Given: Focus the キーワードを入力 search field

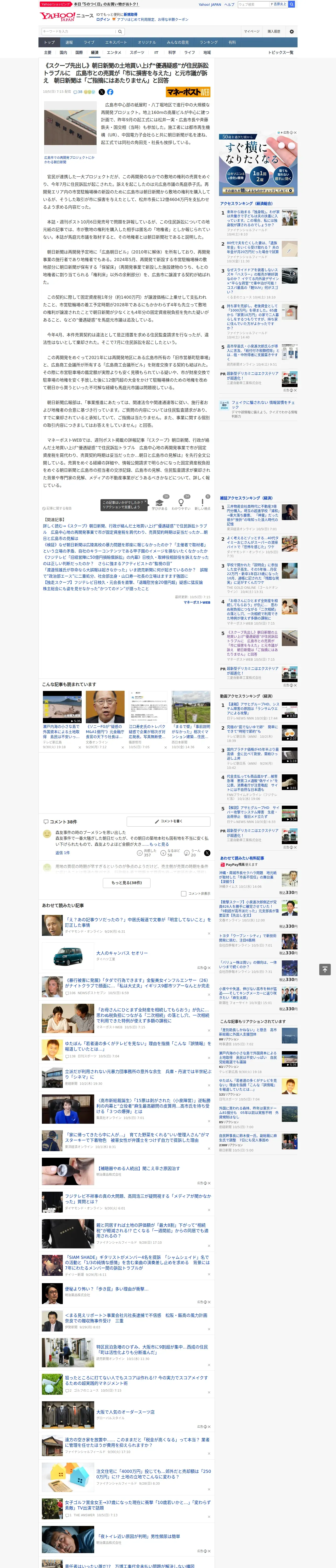Looking at the screenshot, I should click(79, 31).
